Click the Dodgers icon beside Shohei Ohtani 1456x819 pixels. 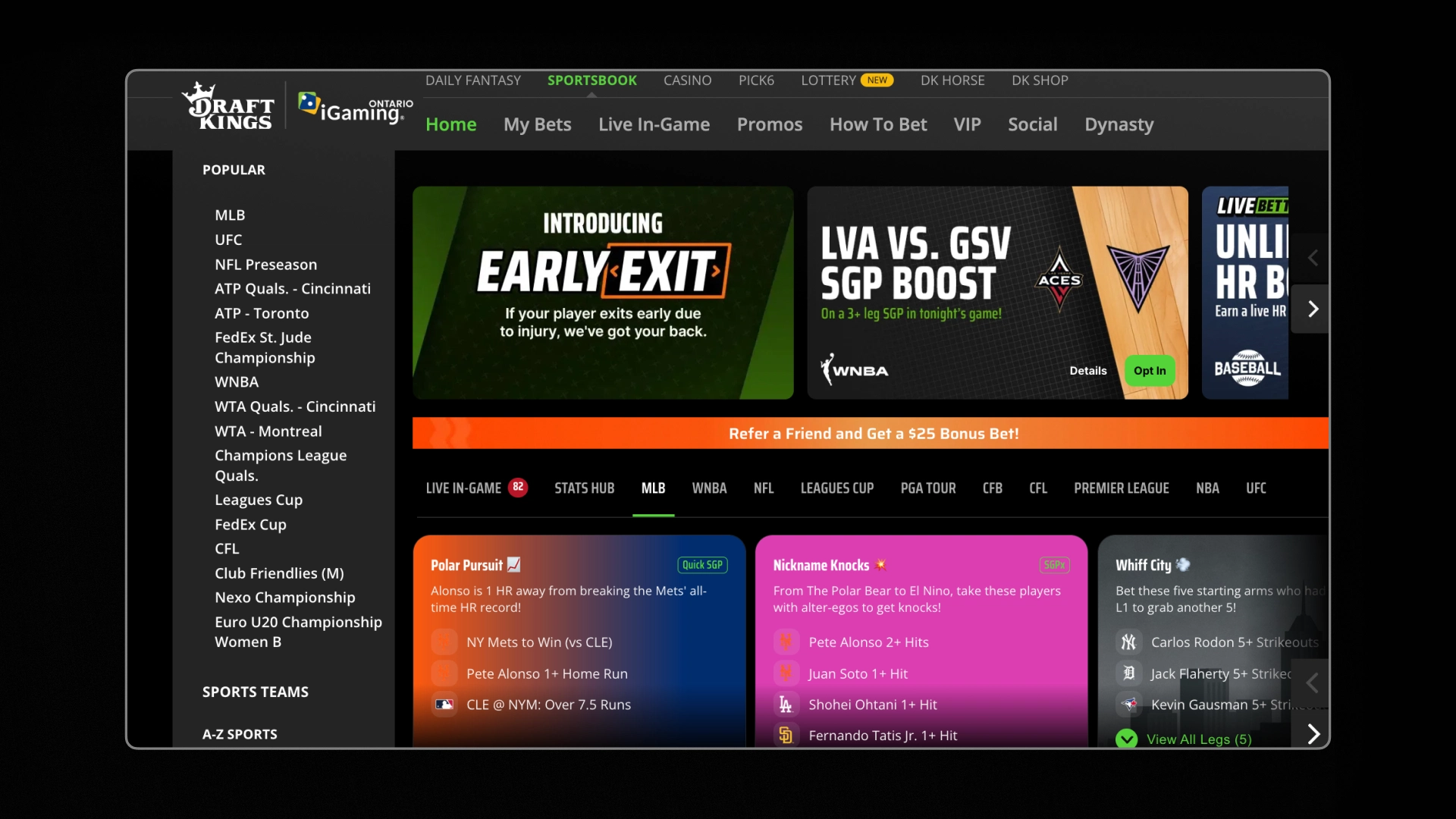click(786, 704)
